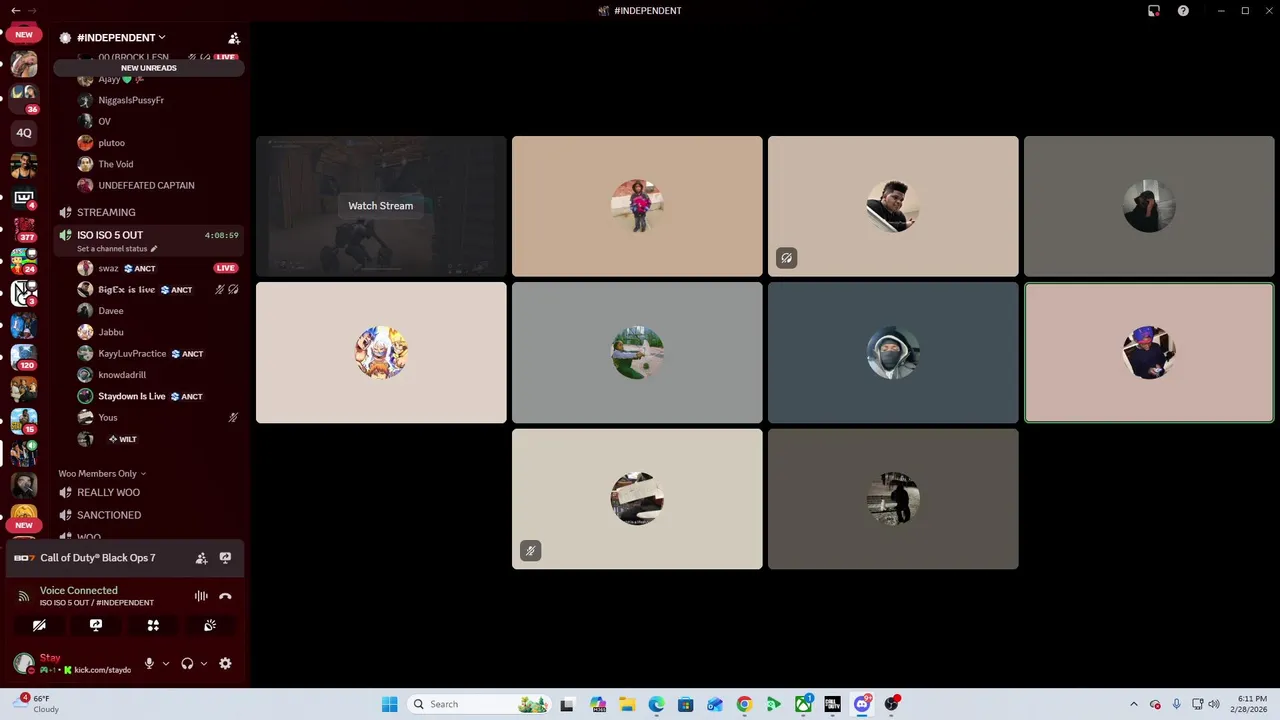
Task: Click Set a channel status
Action: (x=117, y=248)
